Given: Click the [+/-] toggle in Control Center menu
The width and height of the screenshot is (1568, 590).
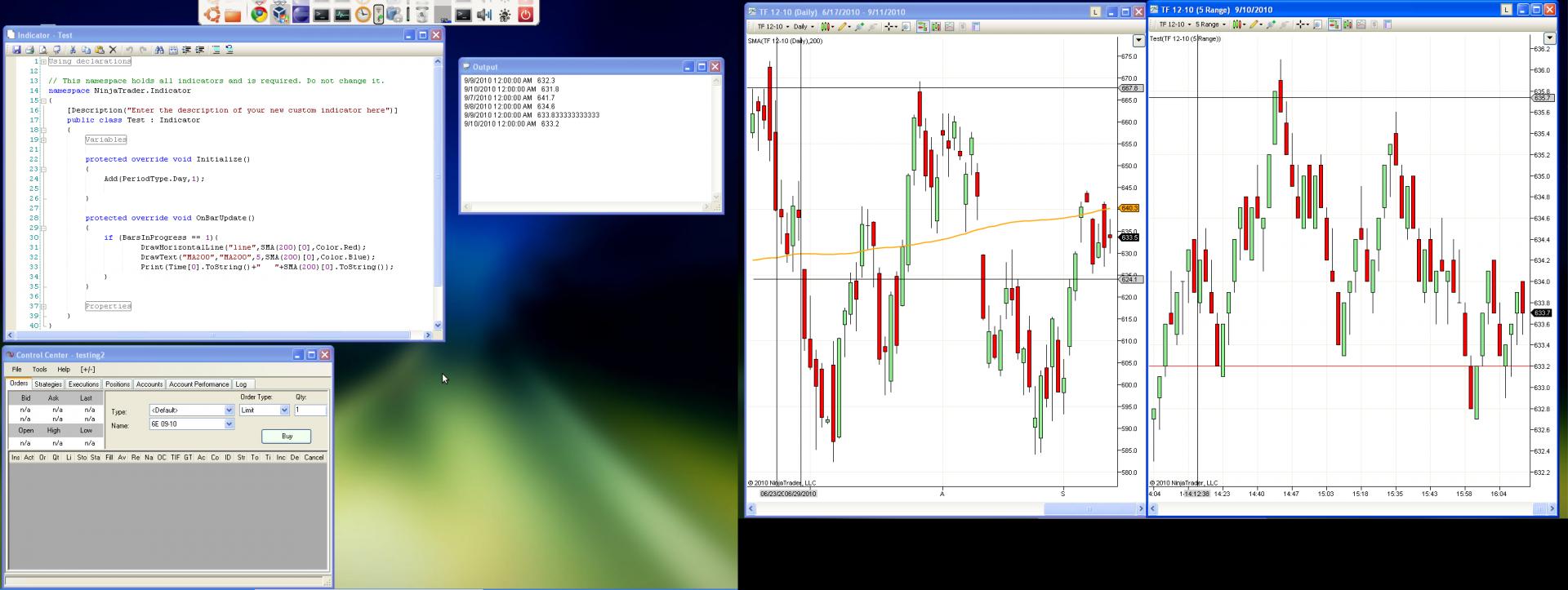Looking at the screenshot, I should [x=88, y=369].
